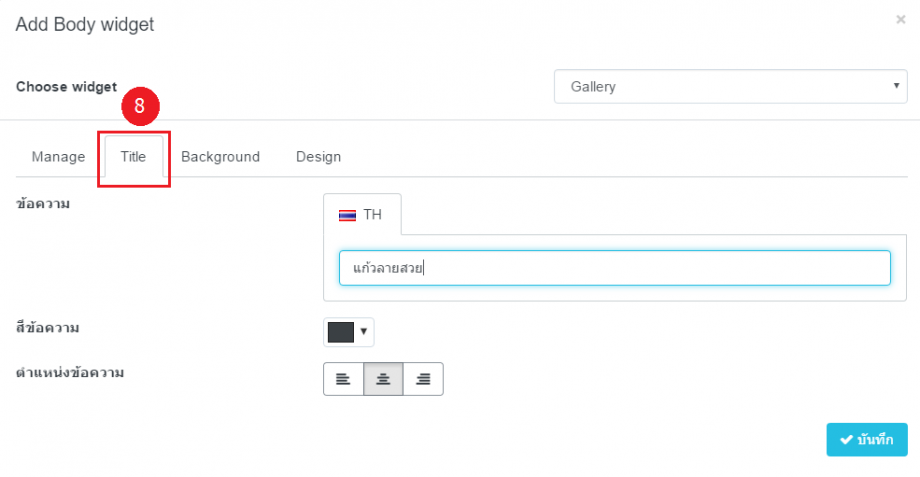Expand the text color picker caret
Screen dimensions: 920x477
(x=364, y=332)
